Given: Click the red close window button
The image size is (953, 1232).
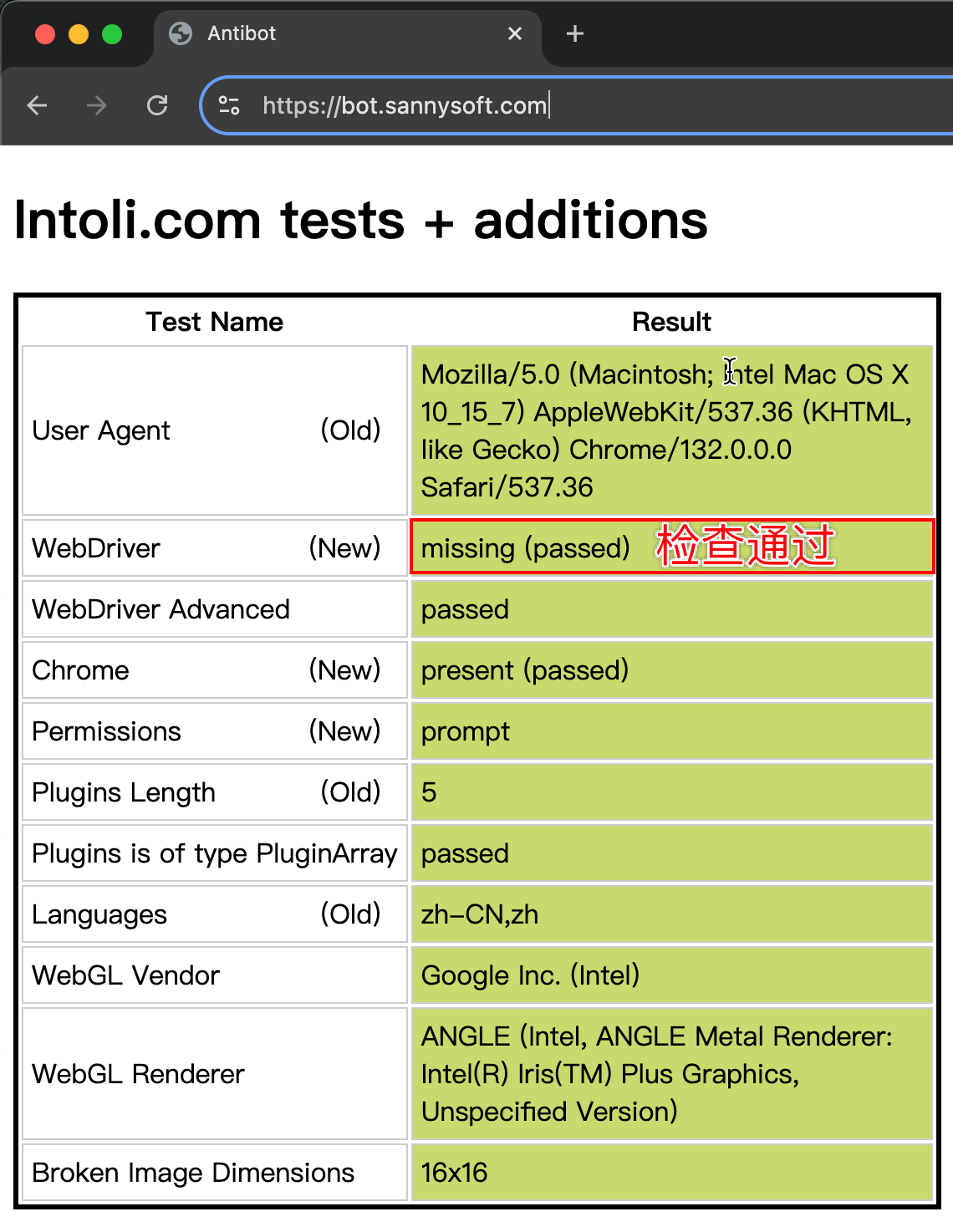Looking at the screenshot, I should click(45, 34).
